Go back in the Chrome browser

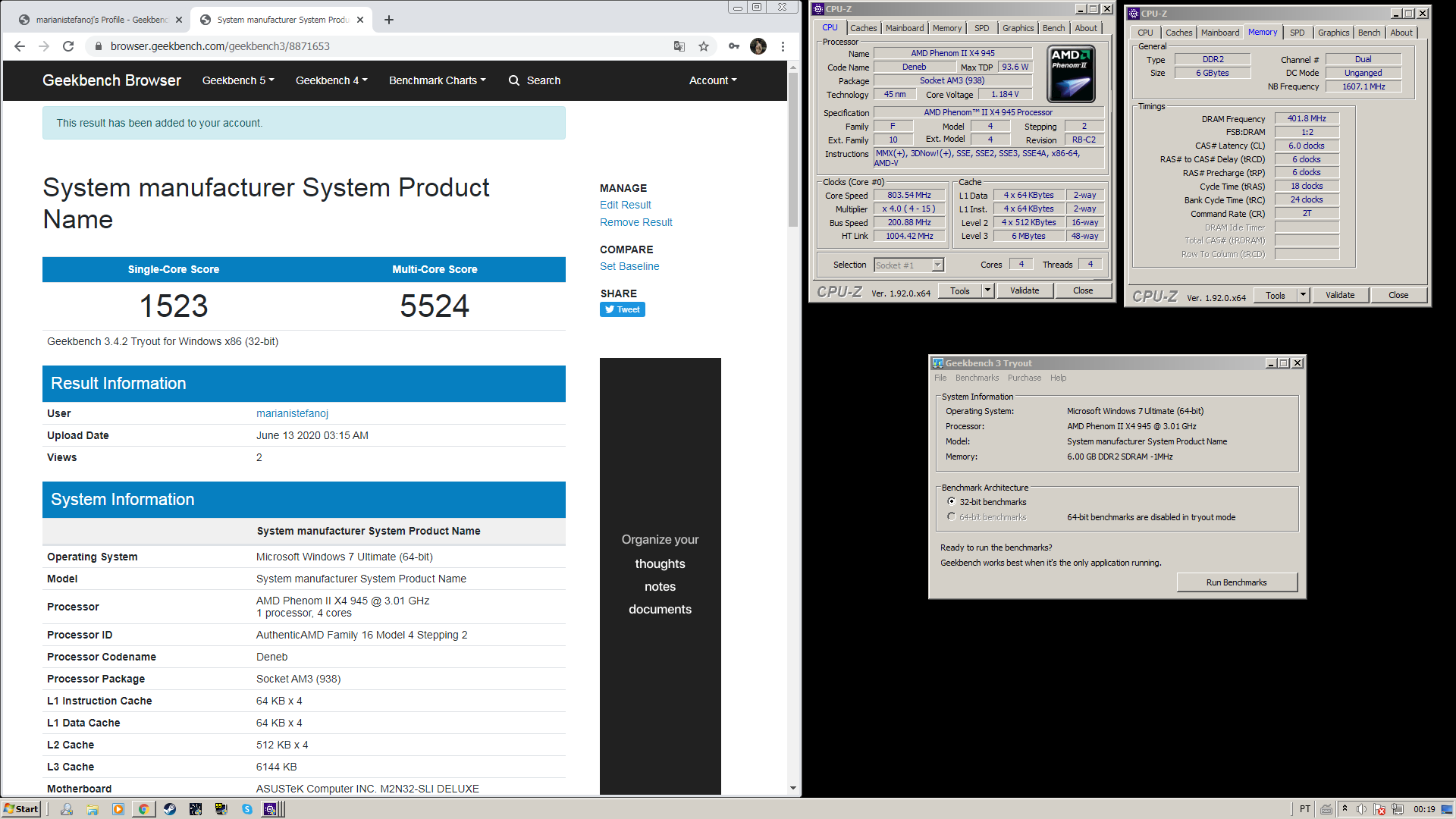coord(20,46)
